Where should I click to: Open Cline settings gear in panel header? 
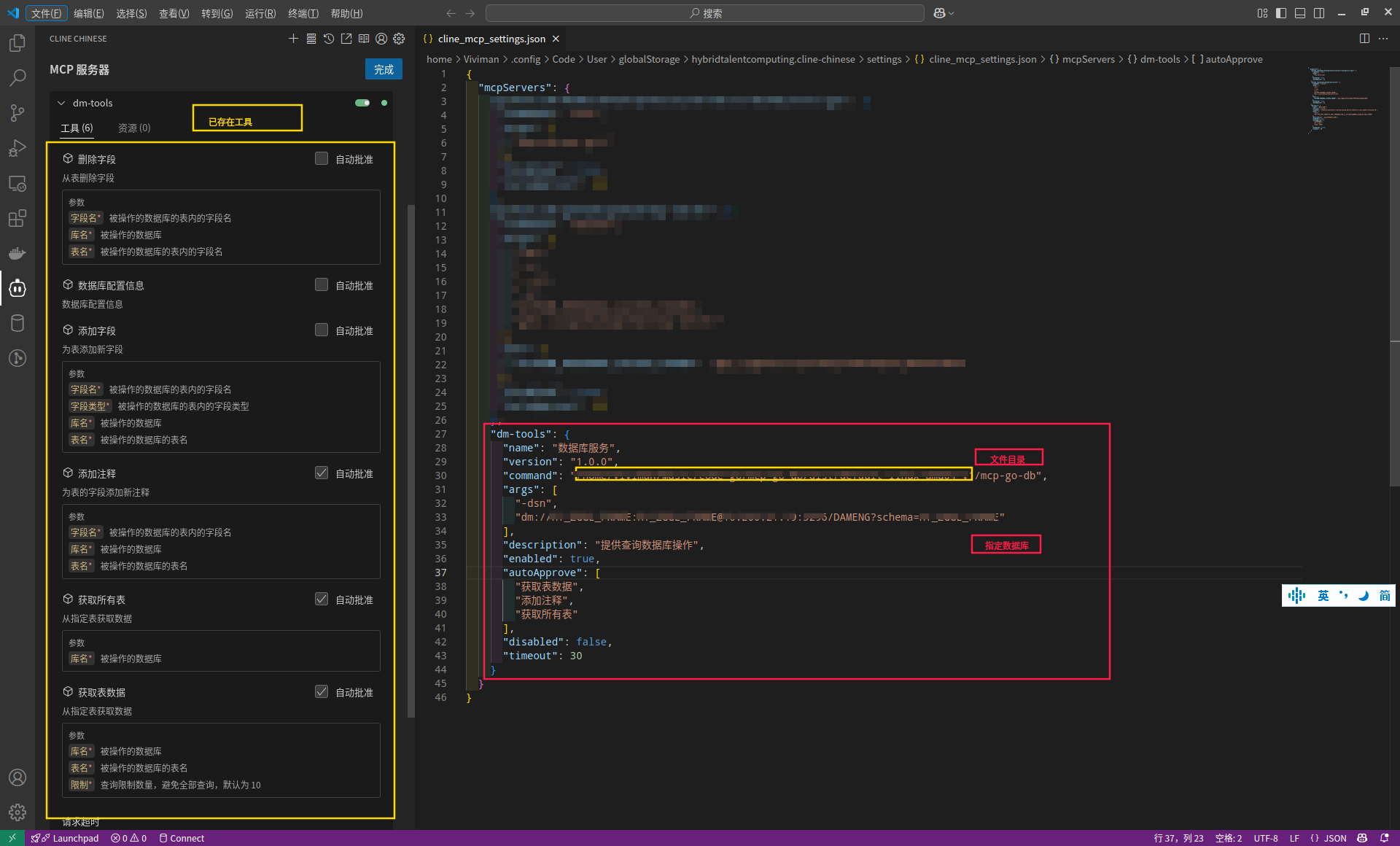click(x=399, y=39)
